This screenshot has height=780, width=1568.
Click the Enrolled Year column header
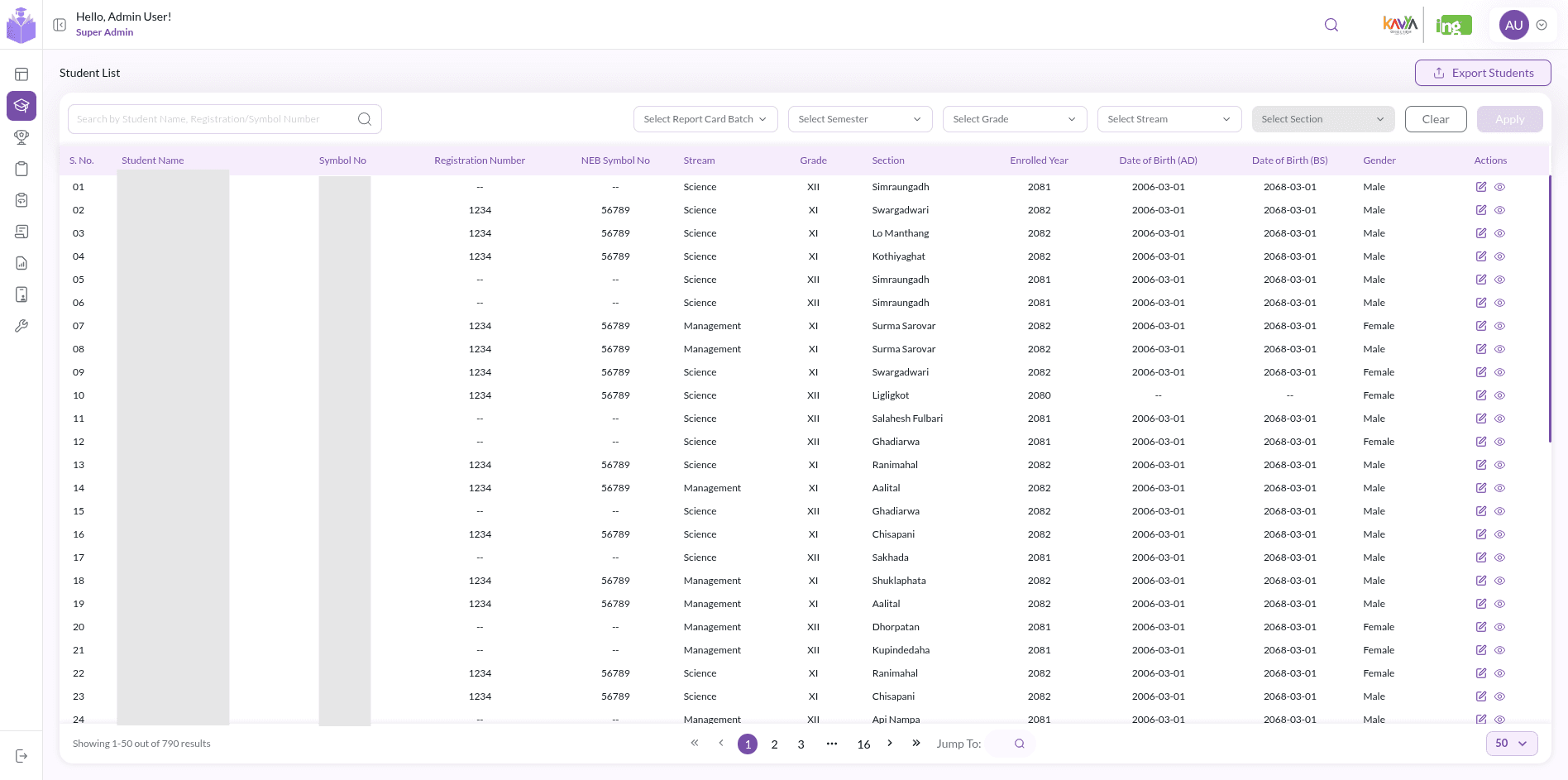(1039, 160)
